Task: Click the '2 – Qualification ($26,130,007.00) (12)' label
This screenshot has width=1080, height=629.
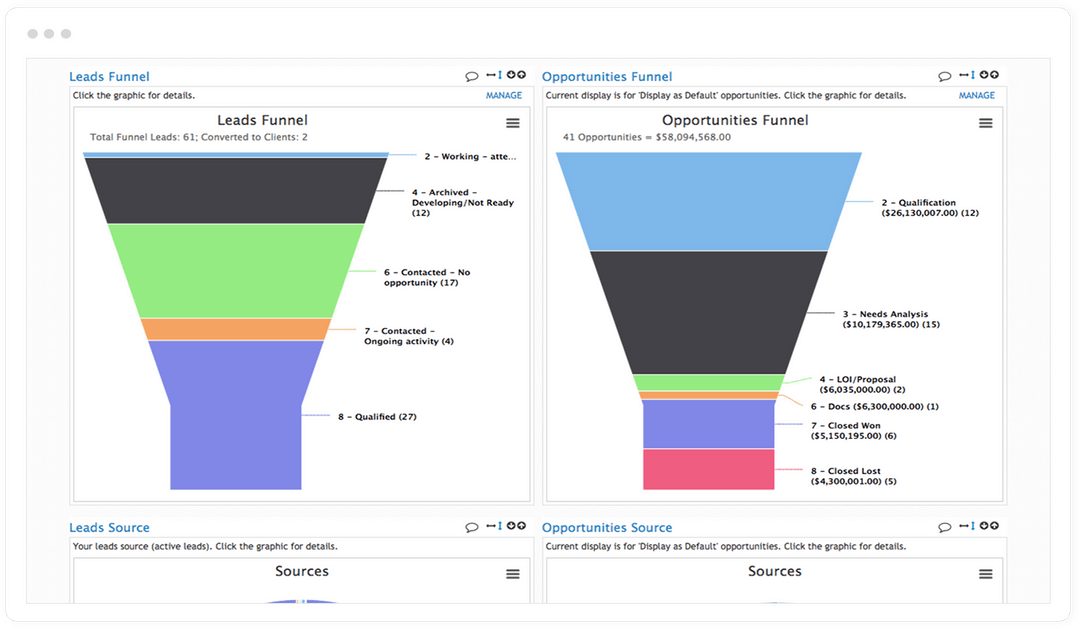Action: [930, 208]
